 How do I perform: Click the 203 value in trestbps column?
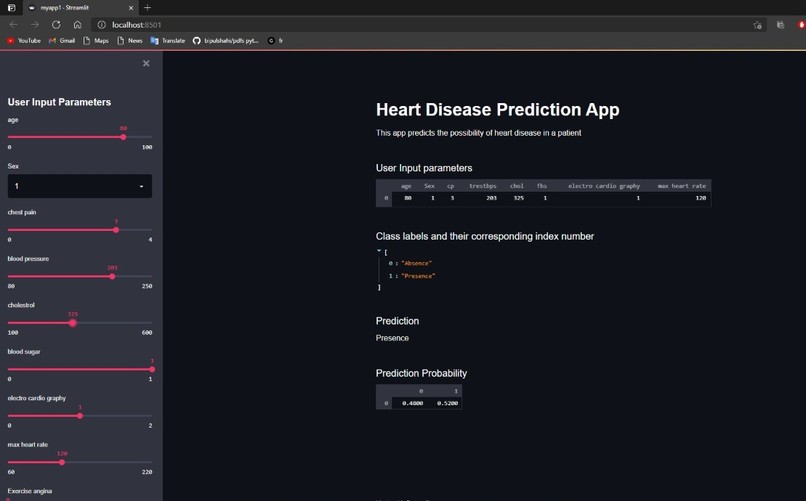click(x=491, y=198)
